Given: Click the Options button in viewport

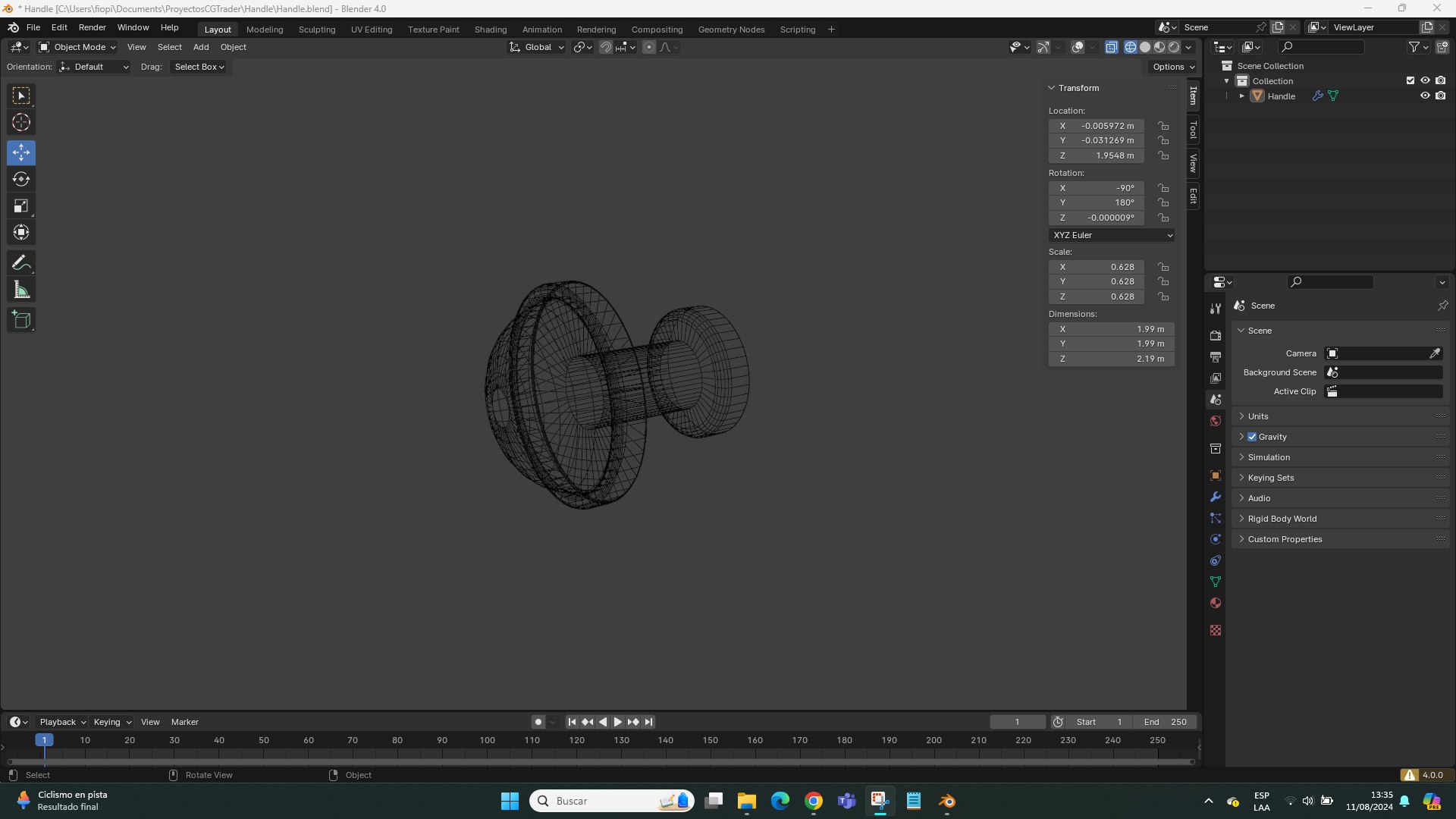Looking at the screenshot, I should pyautogui.click(x=1173, y=67).
